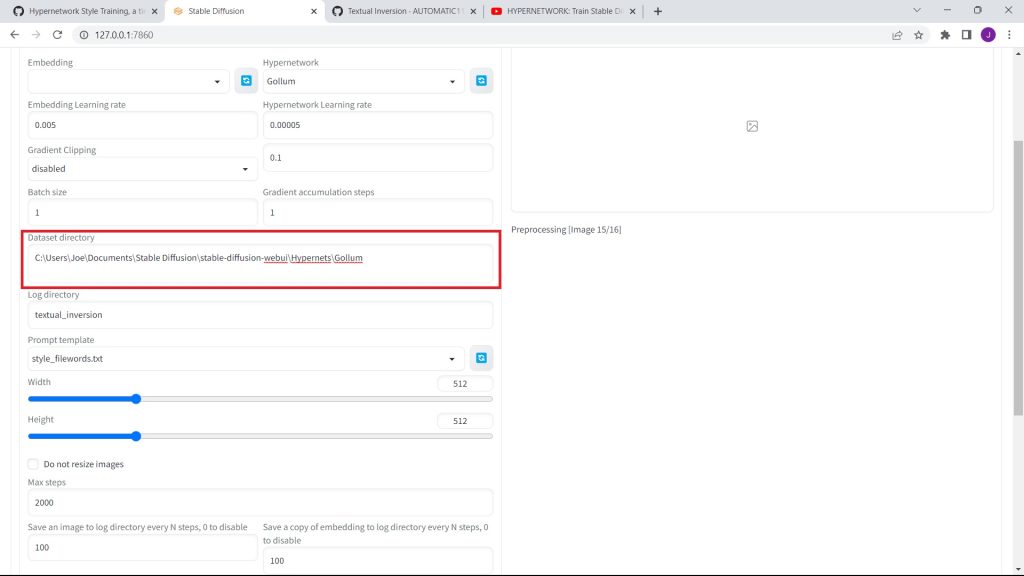Click the Height slider handle
The image size is (1024, 576).
click(136, 436)
